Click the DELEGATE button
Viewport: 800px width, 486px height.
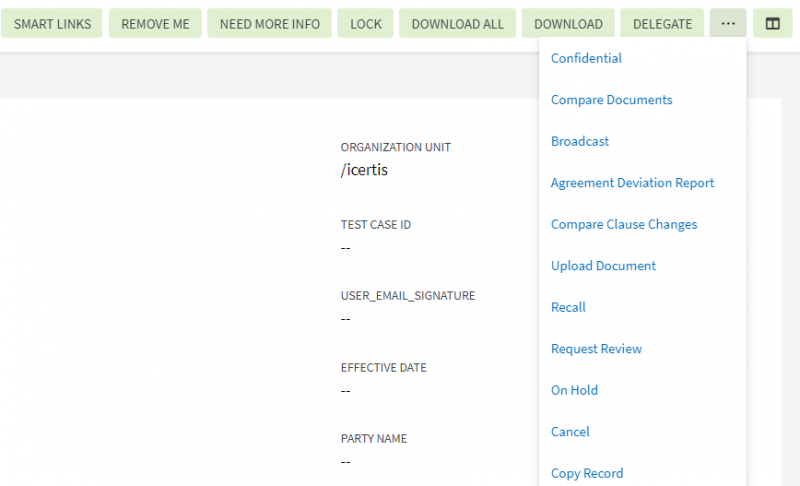point(662,24)
